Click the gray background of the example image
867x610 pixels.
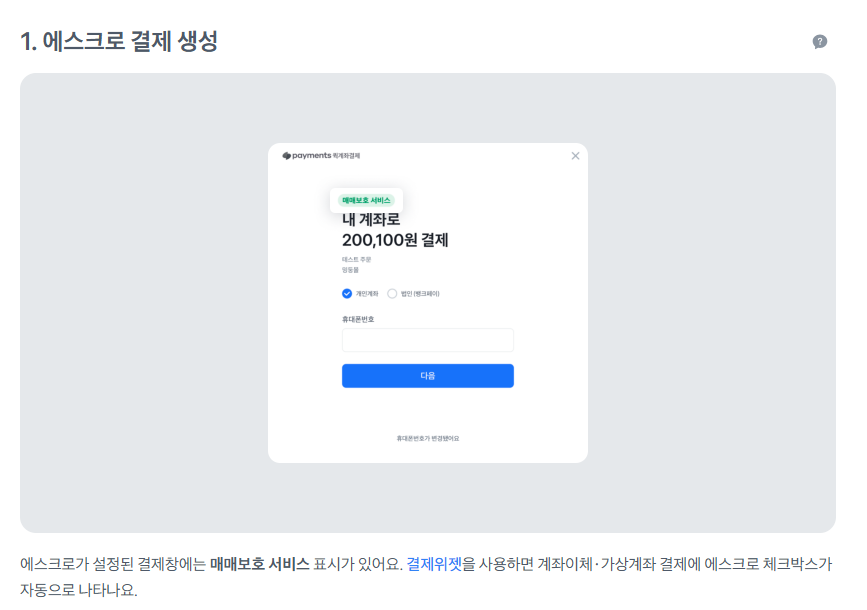click(140, 300)
